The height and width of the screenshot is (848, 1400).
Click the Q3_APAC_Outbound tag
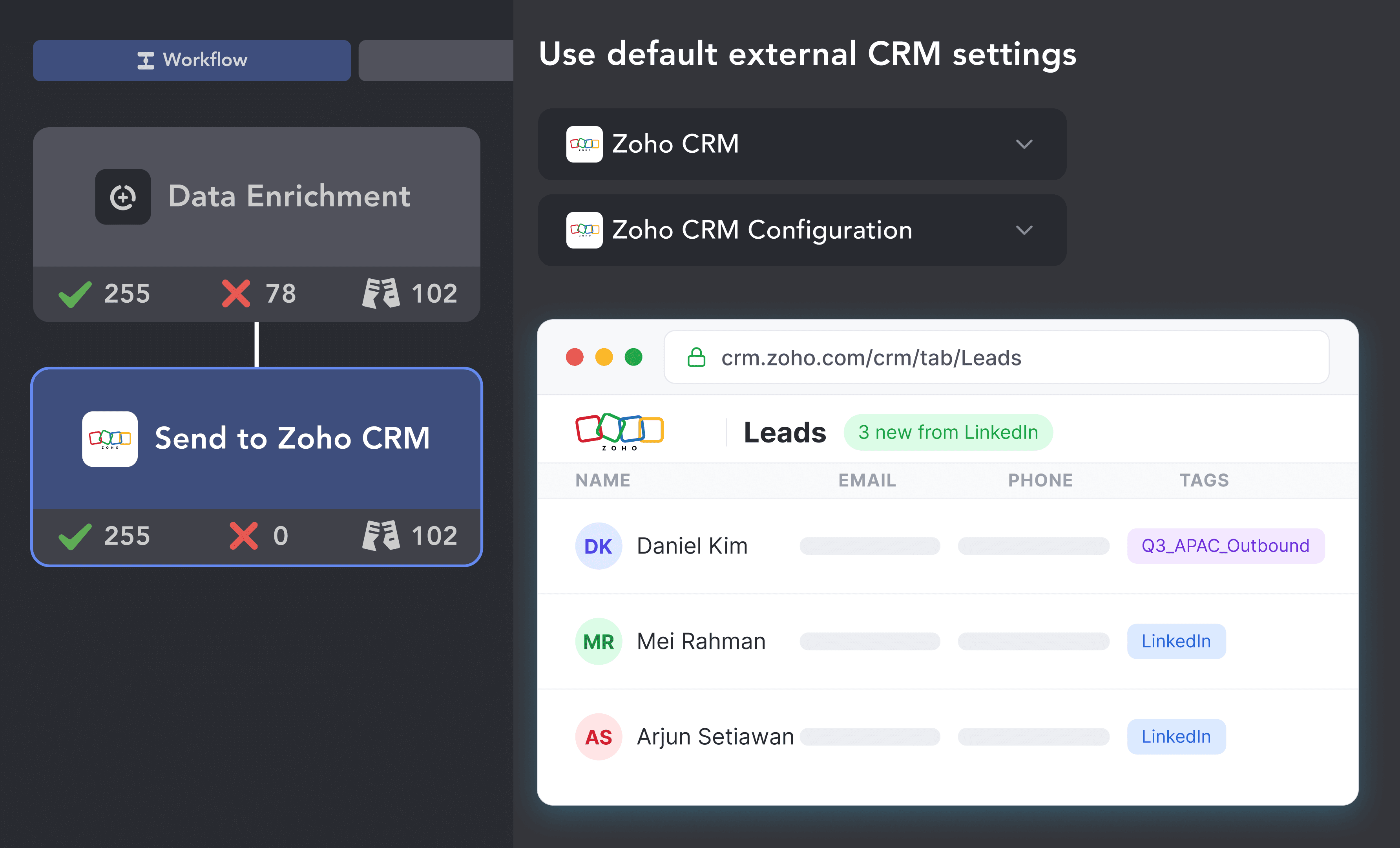coord(1226,546)
